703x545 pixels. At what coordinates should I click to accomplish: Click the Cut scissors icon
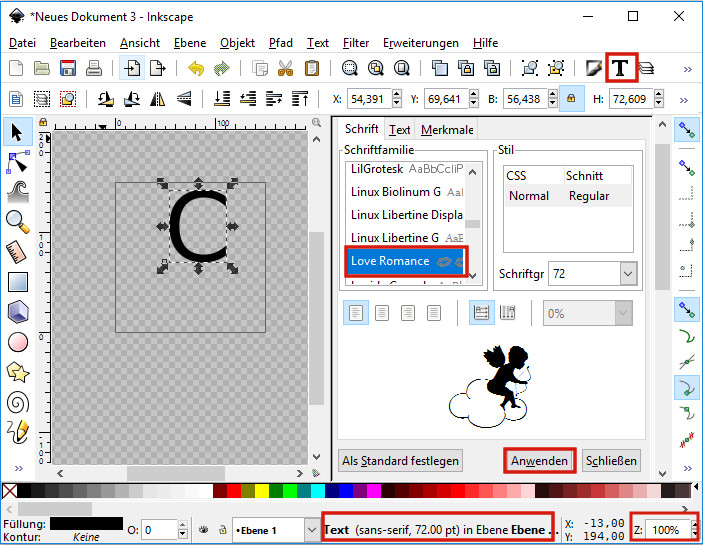[286, 68]
